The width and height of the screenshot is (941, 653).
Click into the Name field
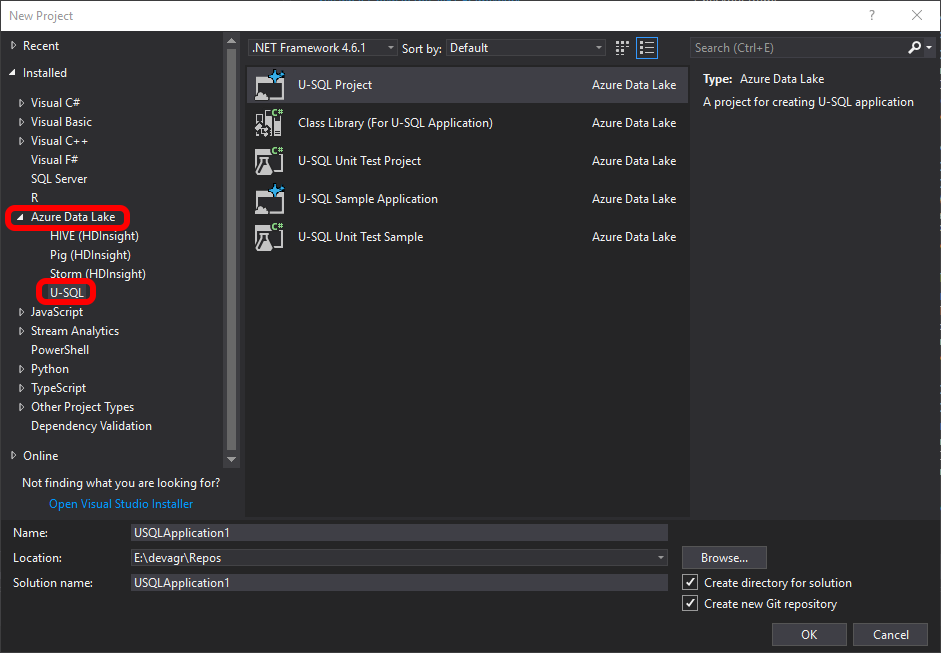coord(399,532)
